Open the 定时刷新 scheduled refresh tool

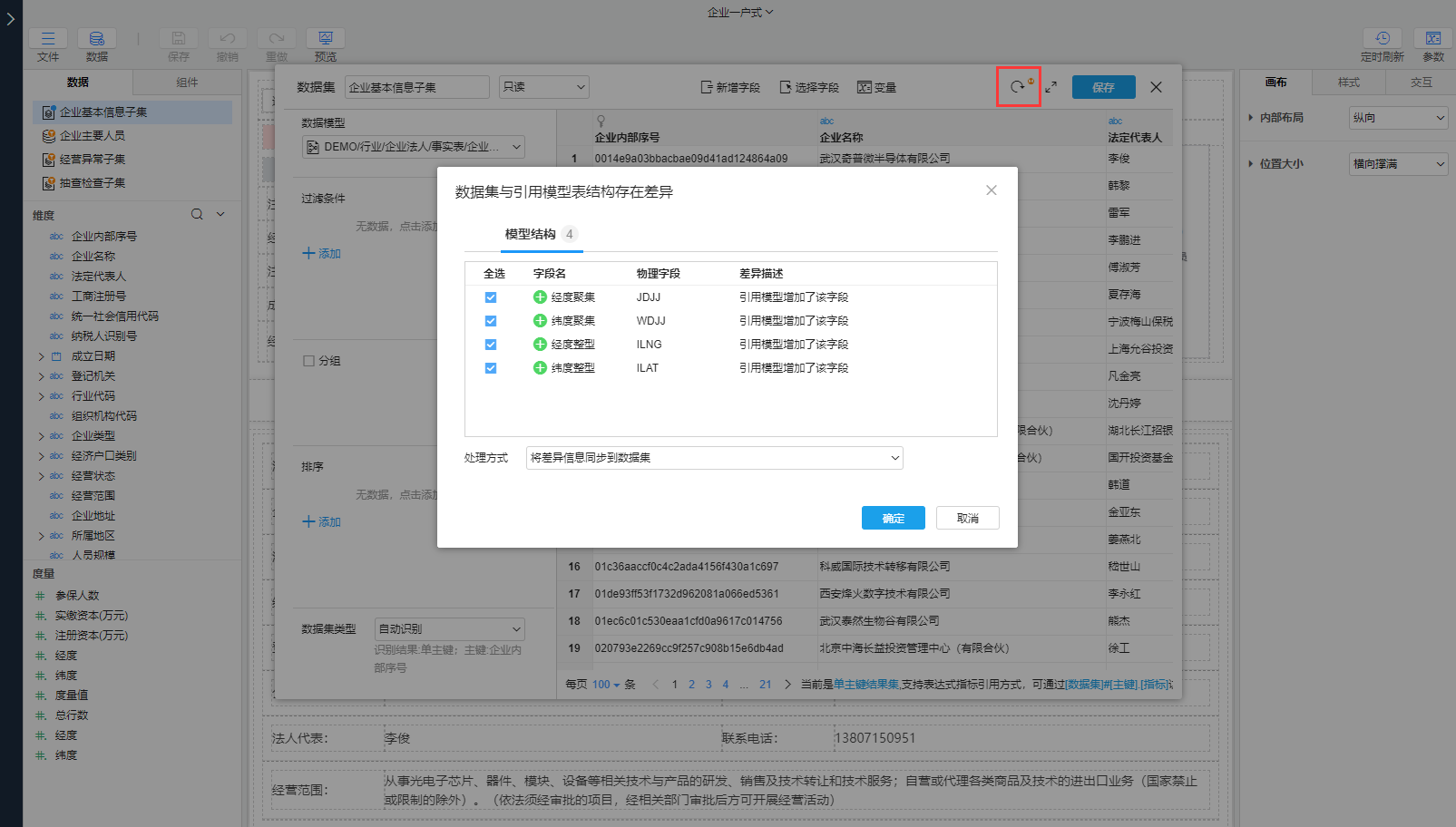pyautogui.click(x=1382, y=38)
